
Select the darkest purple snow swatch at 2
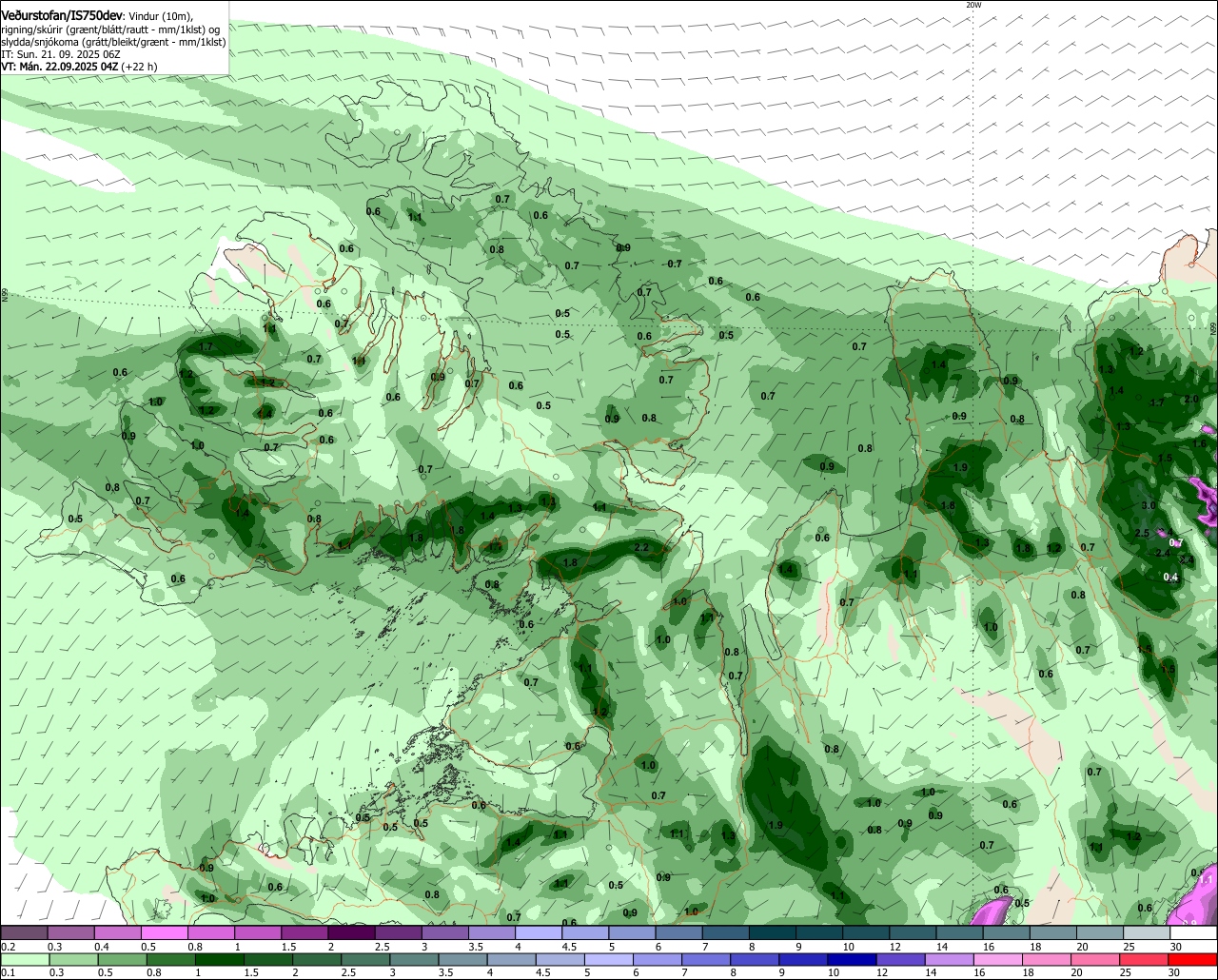click(x=351, y=933)
